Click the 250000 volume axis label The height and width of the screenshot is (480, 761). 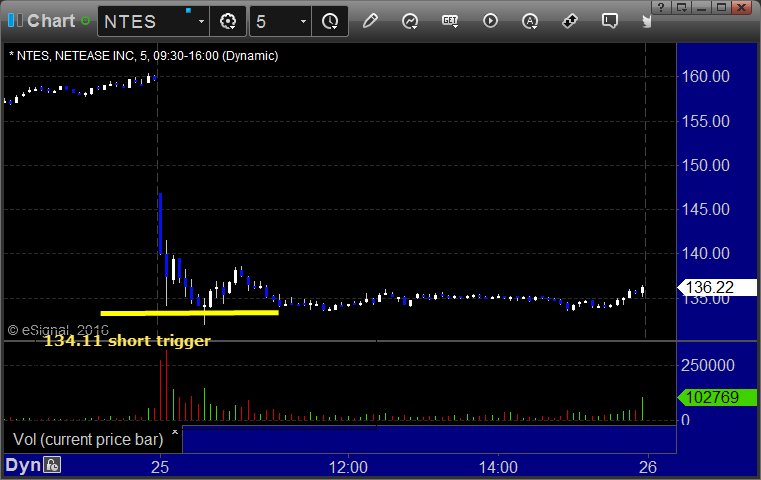(708, 365)
